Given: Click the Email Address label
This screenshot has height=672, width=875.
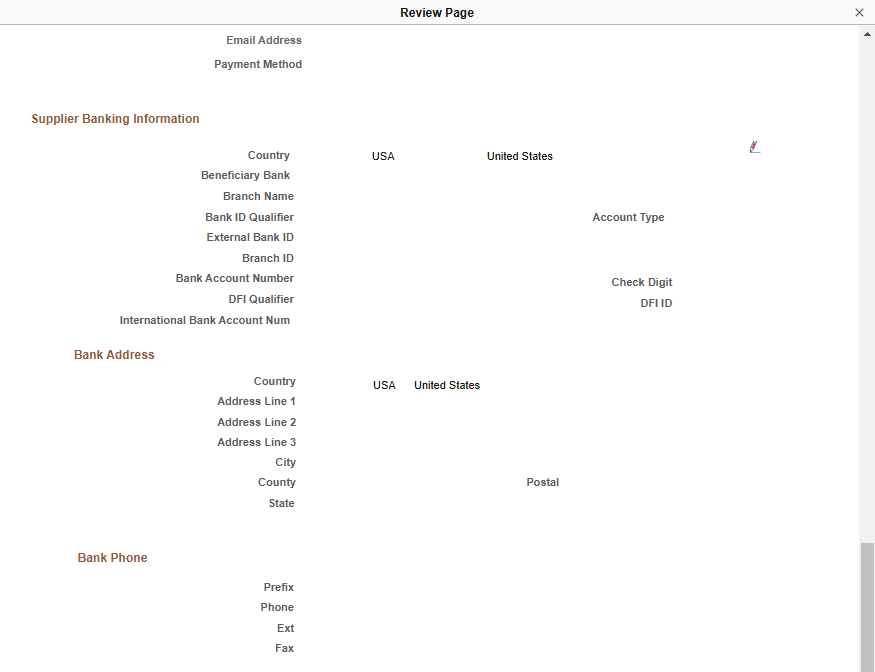Looking at the screenshot, I should [263, 40].
